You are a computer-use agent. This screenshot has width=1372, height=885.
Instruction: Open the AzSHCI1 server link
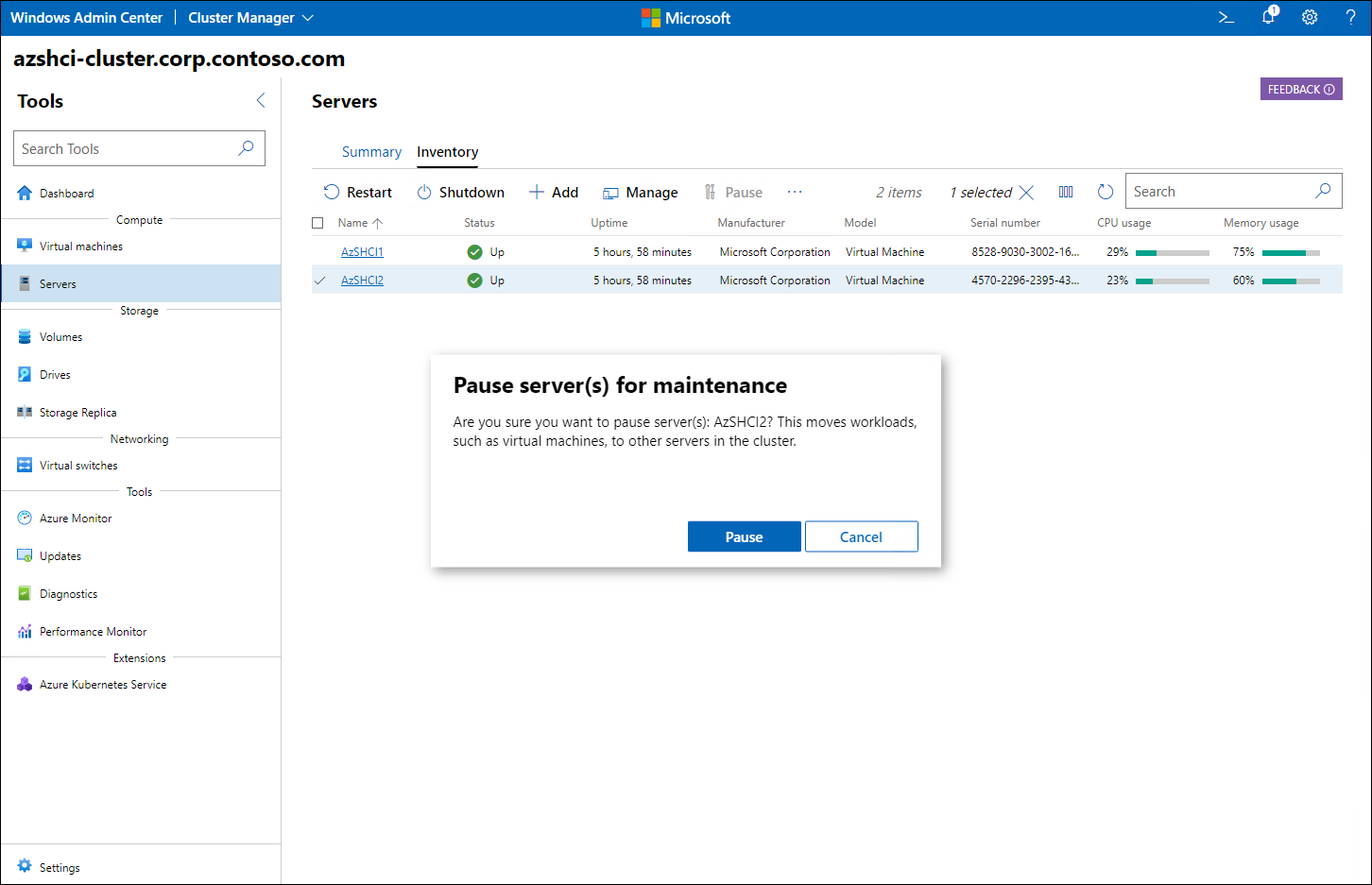pos(362,252)
